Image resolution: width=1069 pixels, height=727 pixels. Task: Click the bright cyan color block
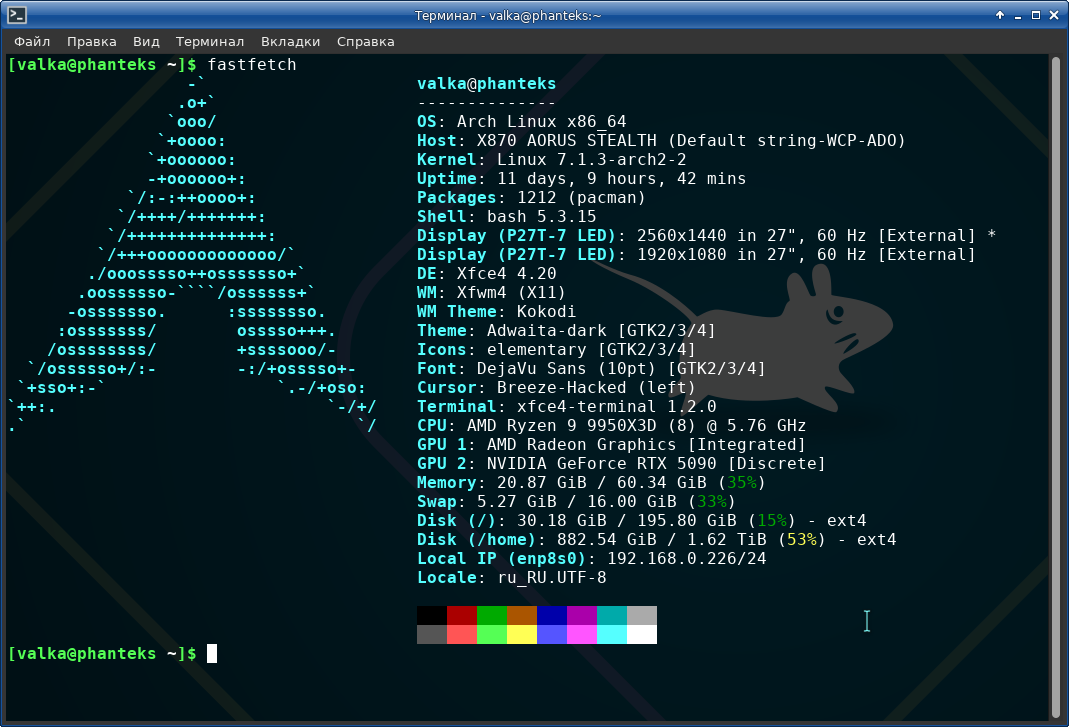[x=612, y=634]
